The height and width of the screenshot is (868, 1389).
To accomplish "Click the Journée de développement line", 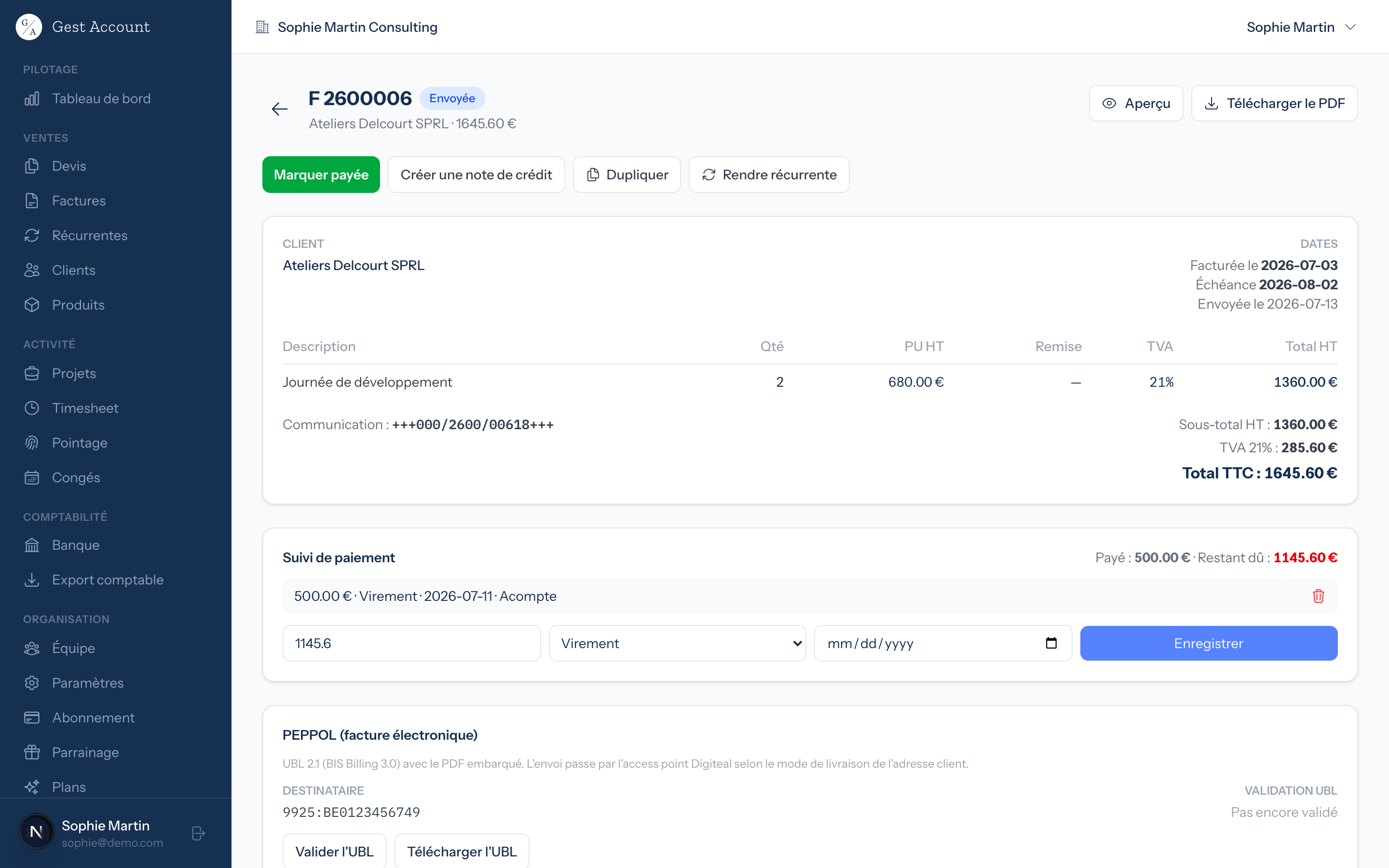I will click(810, 382).
